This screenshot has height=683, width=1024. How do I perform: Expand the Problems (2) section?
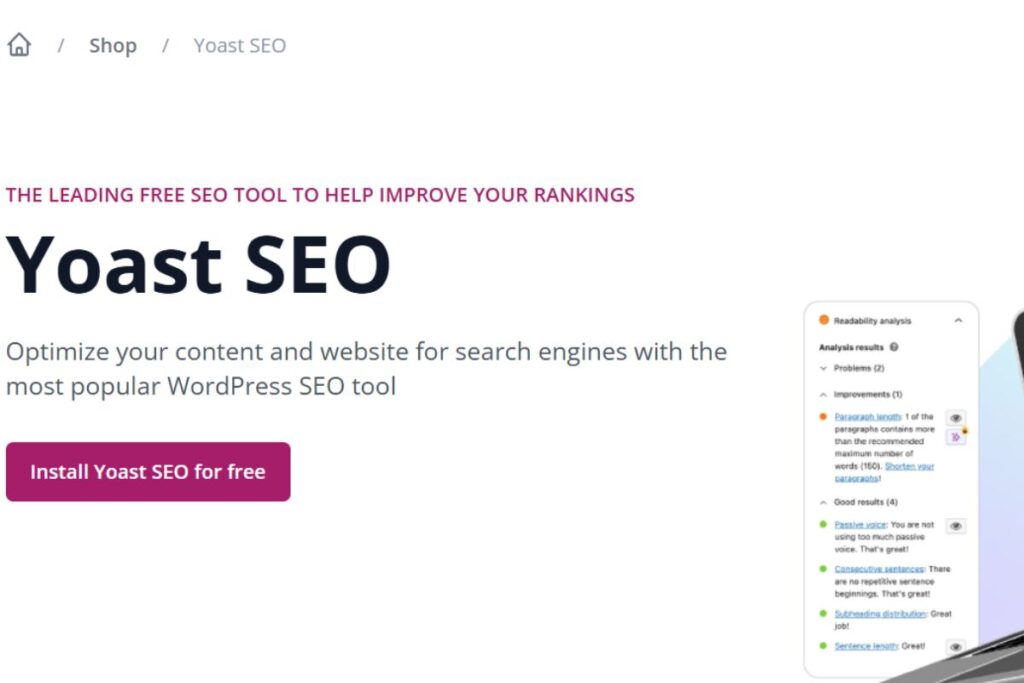click(822, 366)
